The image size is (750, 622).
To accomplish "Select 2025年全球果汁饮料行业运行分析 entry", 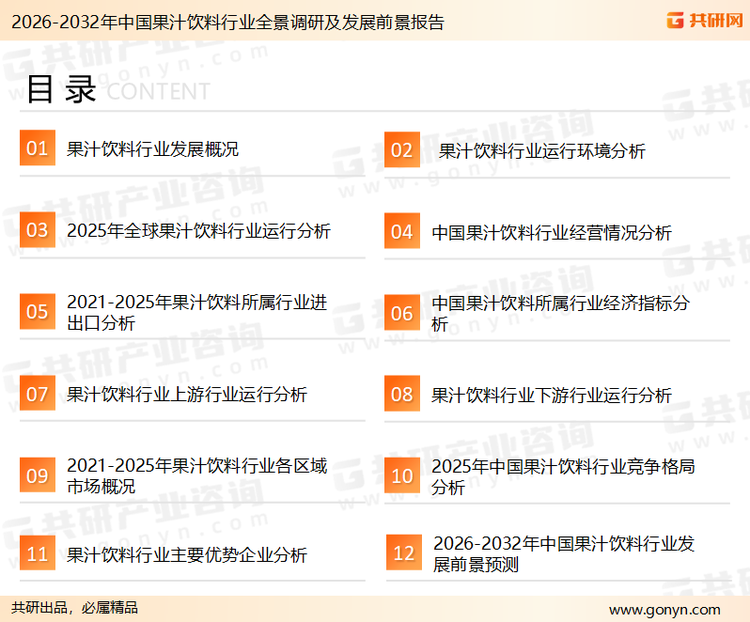I will pos(198,231).
